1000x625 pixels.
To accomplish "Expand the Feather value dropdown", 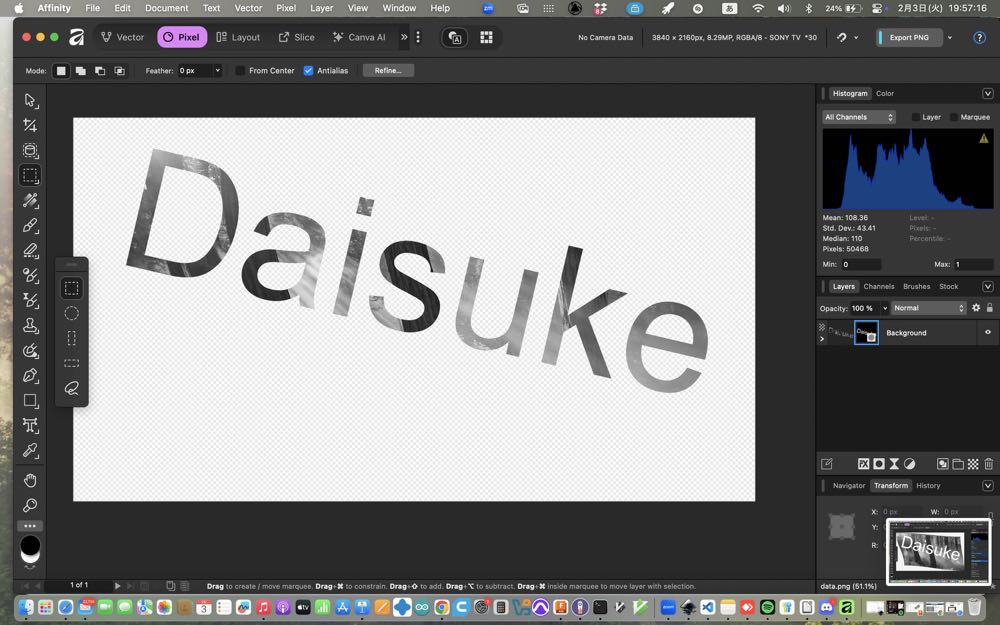I will (x=217, y=71).
